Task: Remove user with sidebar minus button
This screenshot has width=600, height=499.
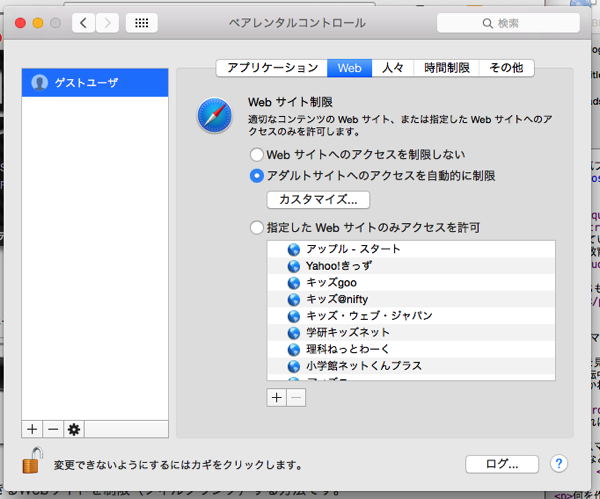Action: point(53,429)
